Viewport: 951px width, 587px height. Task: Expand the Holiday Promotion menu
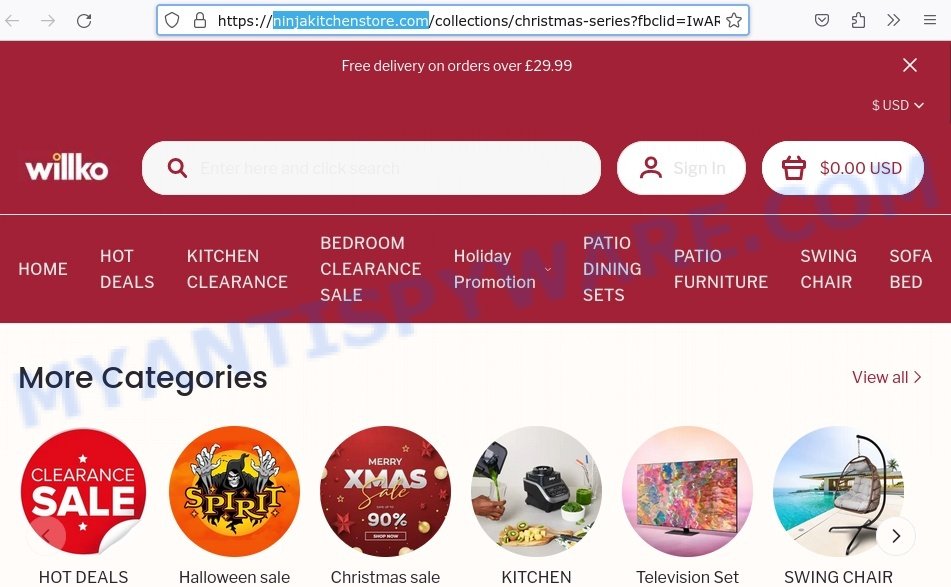(503, 269)
